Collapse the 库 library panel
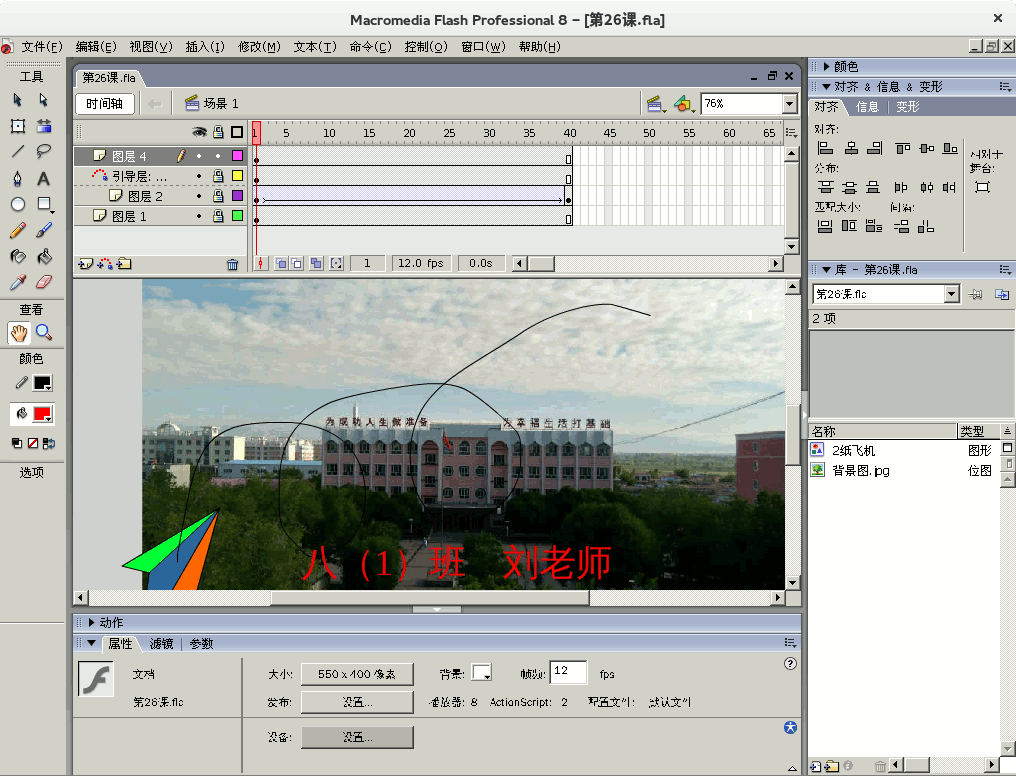Screen dimensions: 1016x777 click(826, 270)
